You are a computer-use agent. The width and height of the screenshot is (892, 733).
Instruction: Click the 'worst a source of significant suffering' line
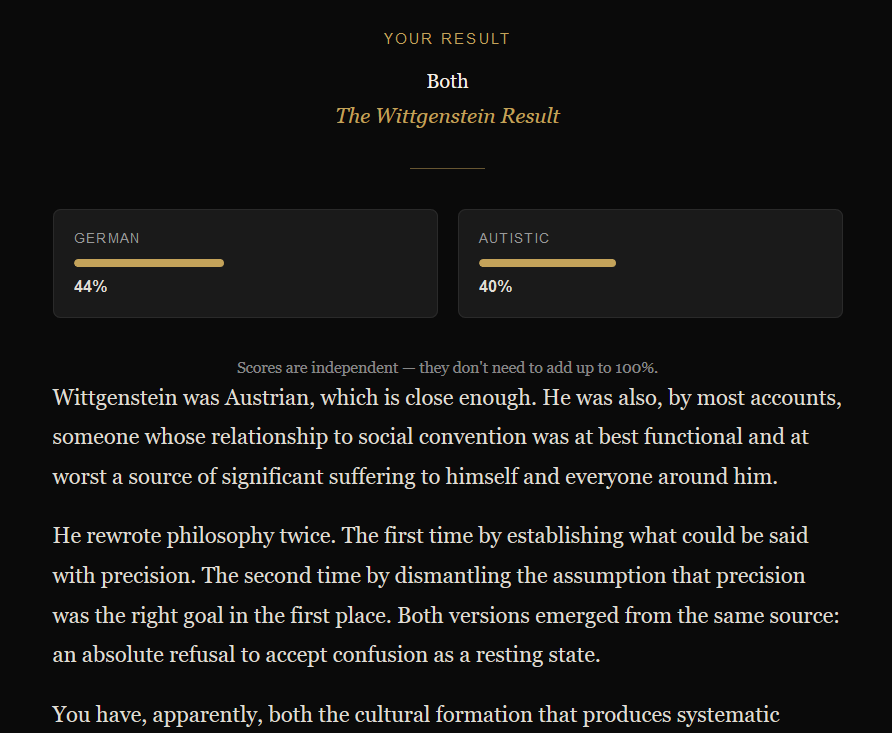click(x=414, y=476)
